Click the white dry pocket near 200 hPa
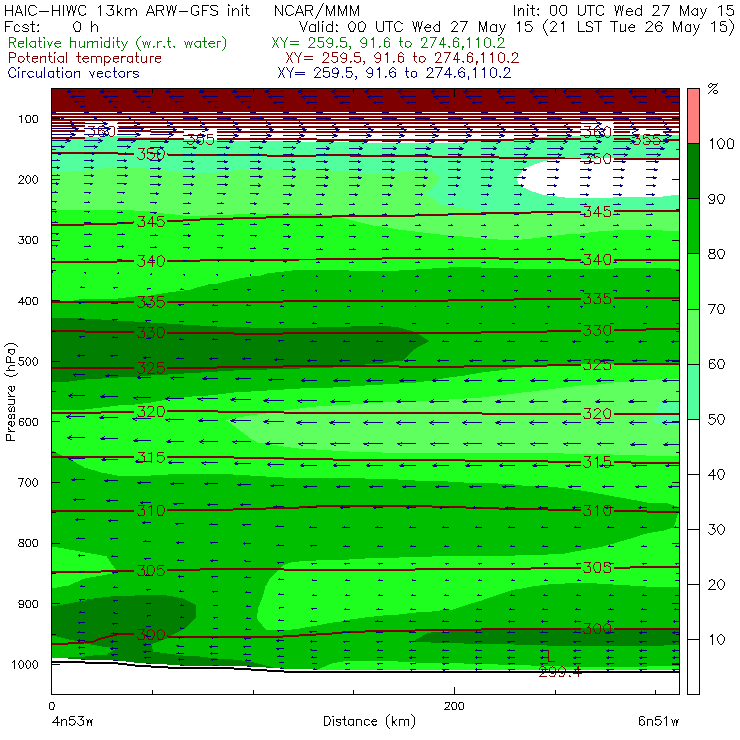Image resolution: width=740 pixels, height=740 pixels. 597,179
